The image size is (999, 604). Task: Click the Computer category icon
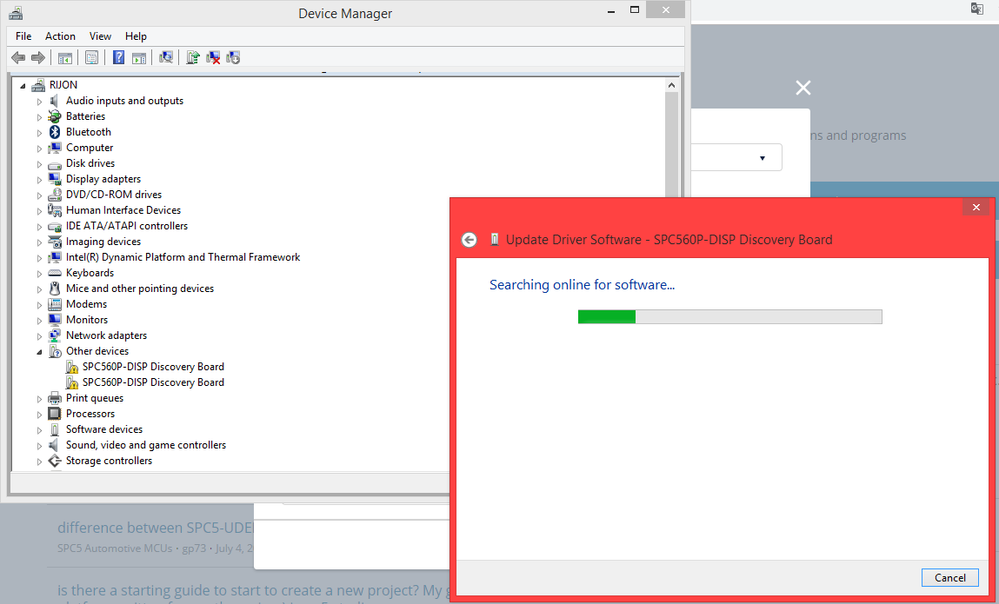55,148
